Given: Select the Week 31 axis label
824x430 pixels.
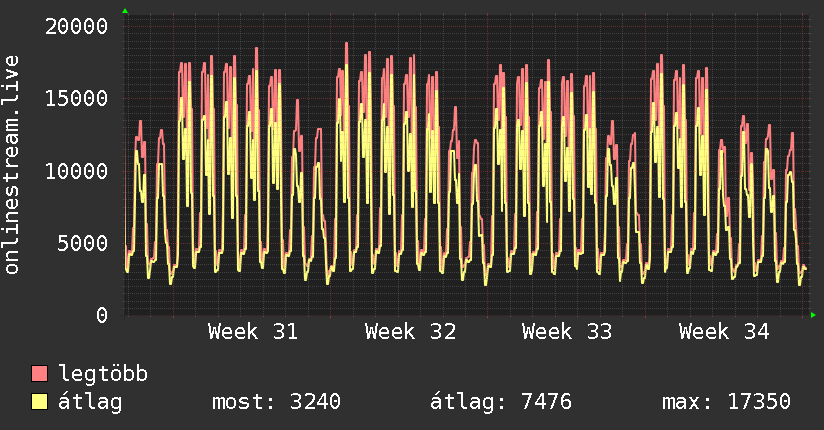Looking at the screenshot, I should (253, 332).
